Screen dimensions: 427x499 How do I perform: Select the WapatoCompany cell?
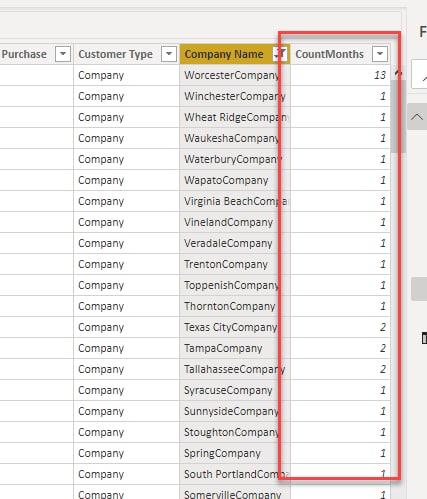point(235,180)
